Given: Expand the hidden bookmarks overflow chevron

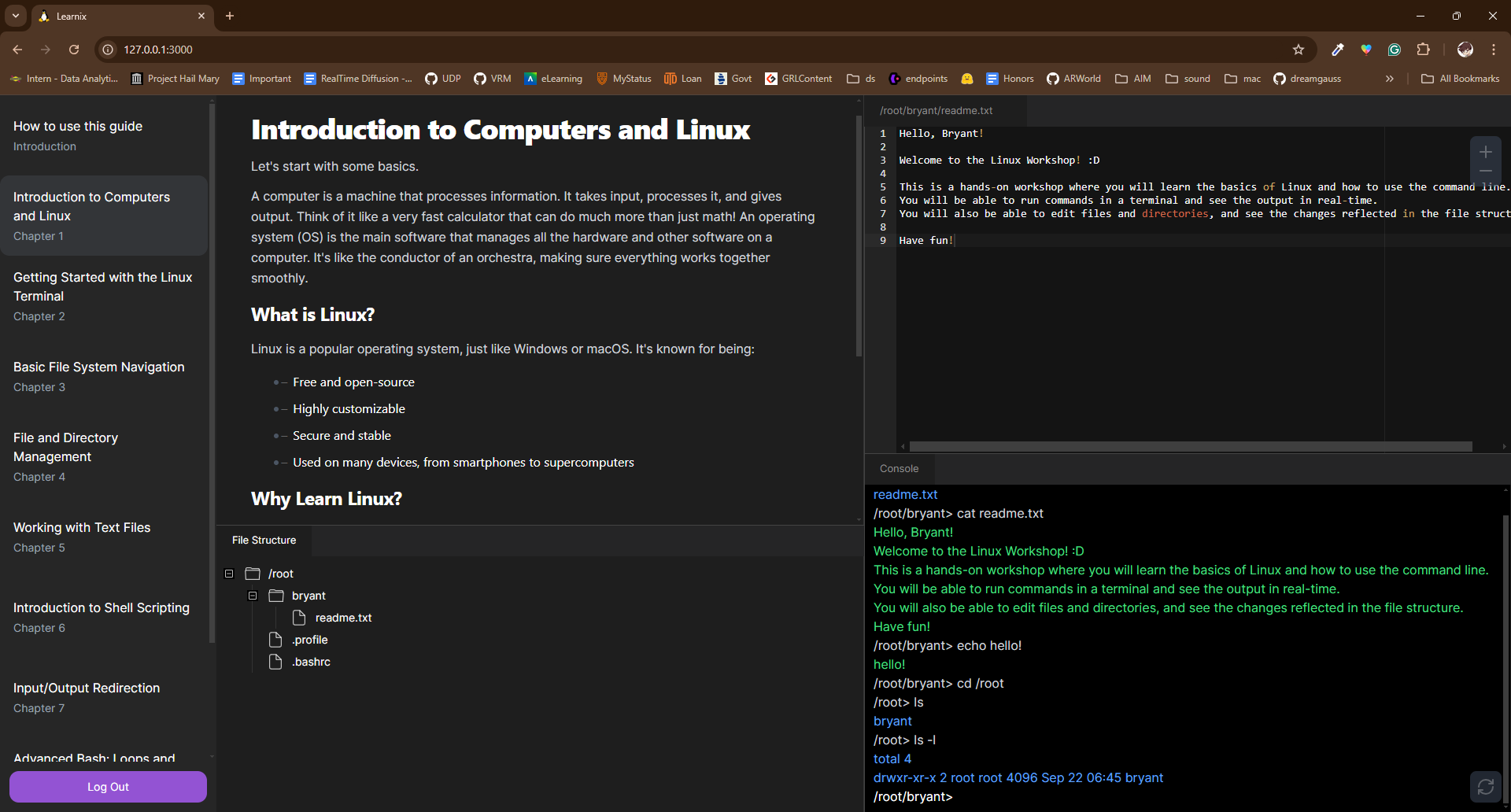Looking at the screenshot, I should (x=1390, y=79).
